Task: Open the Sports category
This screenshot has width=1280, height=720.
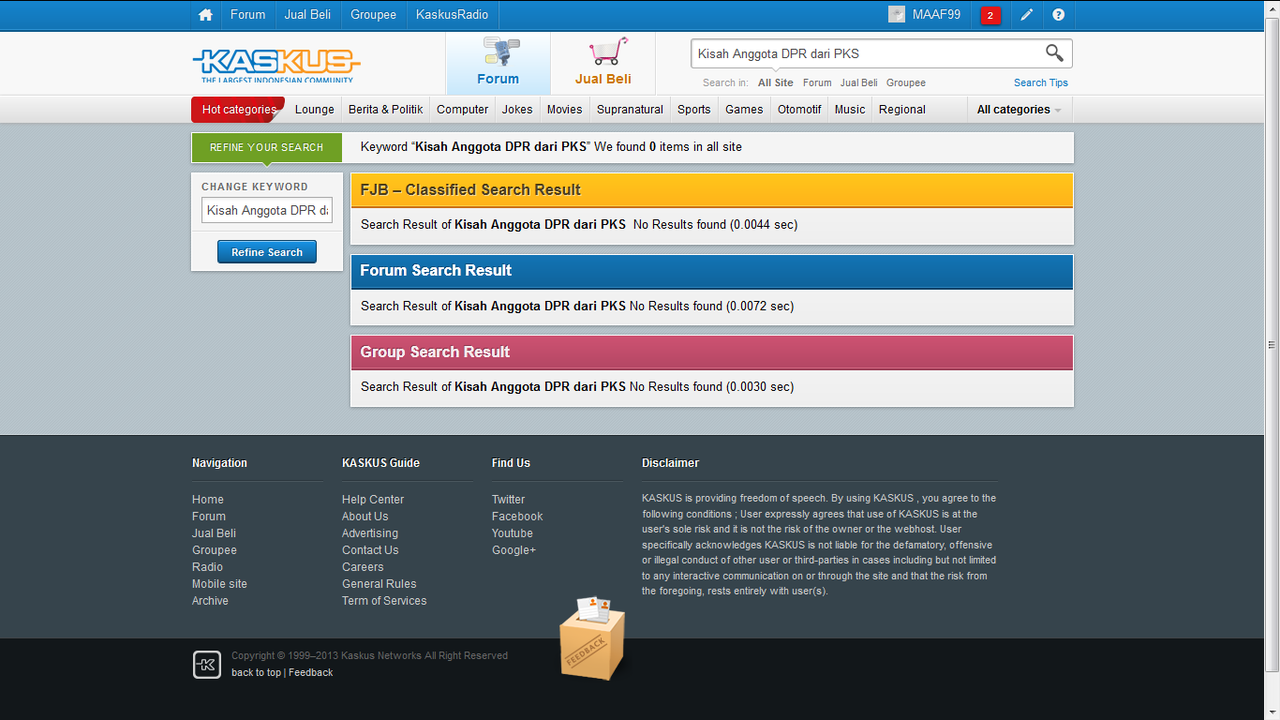Action: click(694, 110)
